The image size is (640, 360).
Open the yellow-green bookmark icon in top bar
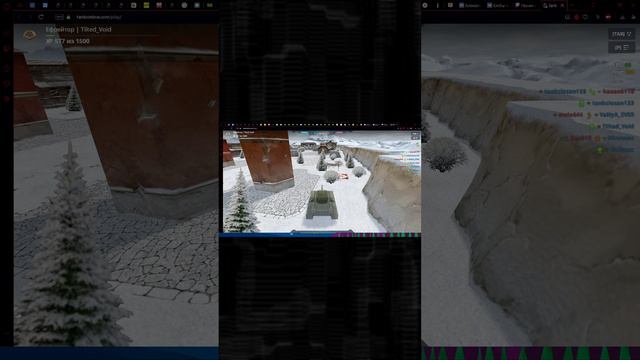146,5
